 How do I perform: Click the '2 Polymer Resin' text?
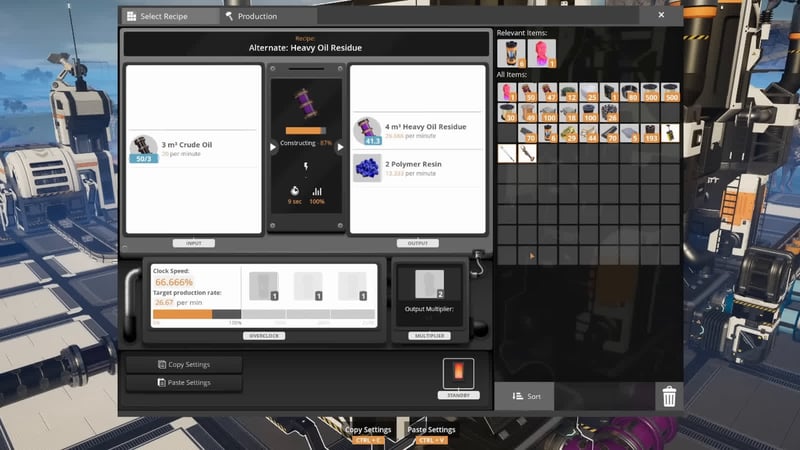click(413, 164)
